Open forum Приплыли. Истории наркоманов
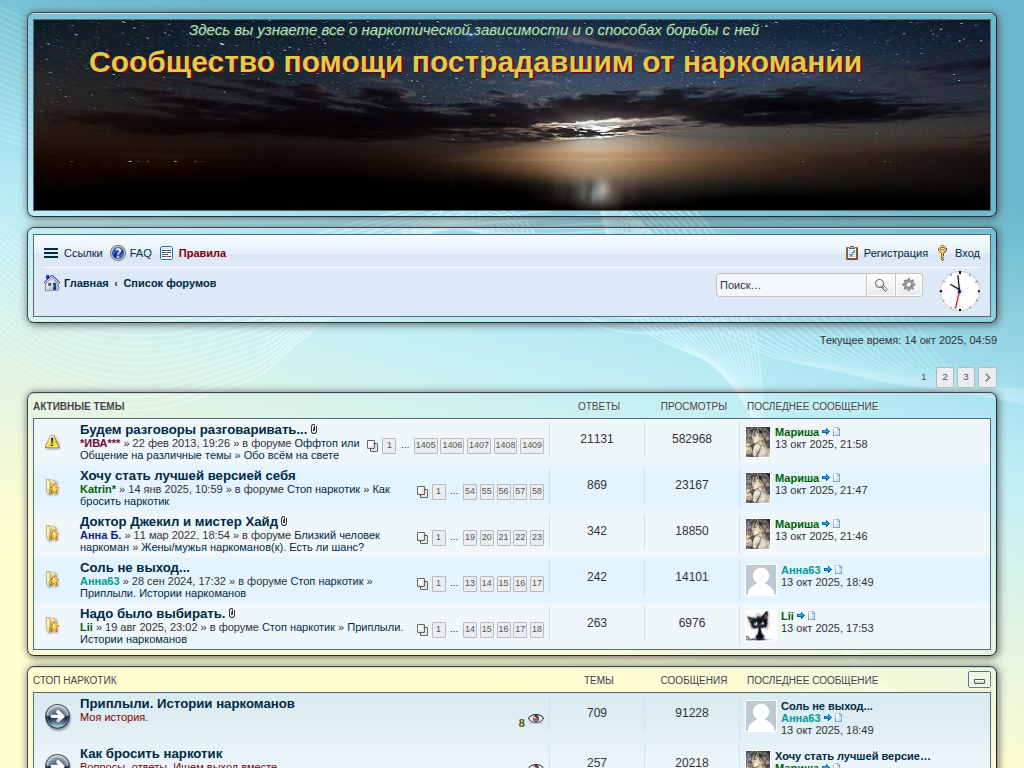The width and height of the screenshot is (1024, 768). coord(187,703)
